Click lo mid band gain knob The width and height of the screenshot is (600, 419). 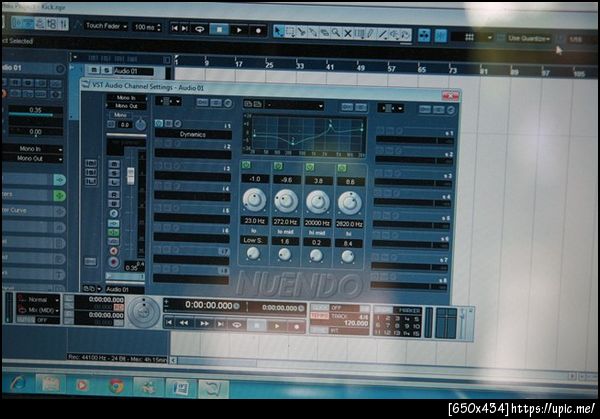pyautogui.click(x=286, y=201)
